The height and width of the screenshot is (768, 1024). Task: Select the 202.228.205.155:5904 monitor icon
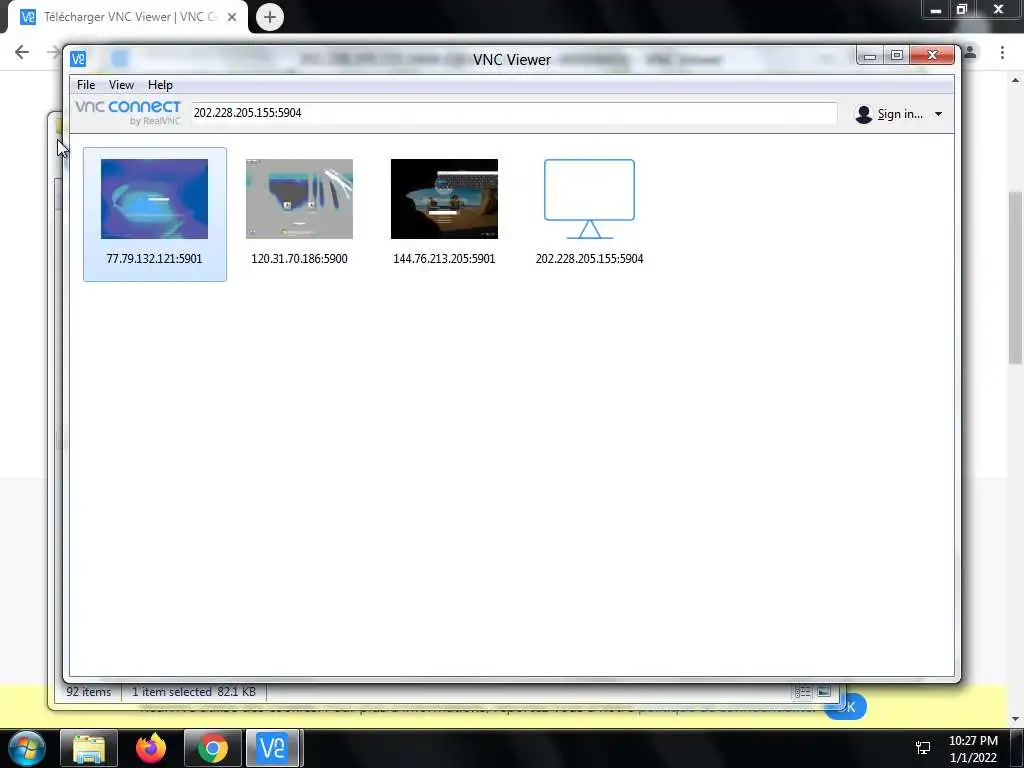pyautogui.click(x=589, y=199)
